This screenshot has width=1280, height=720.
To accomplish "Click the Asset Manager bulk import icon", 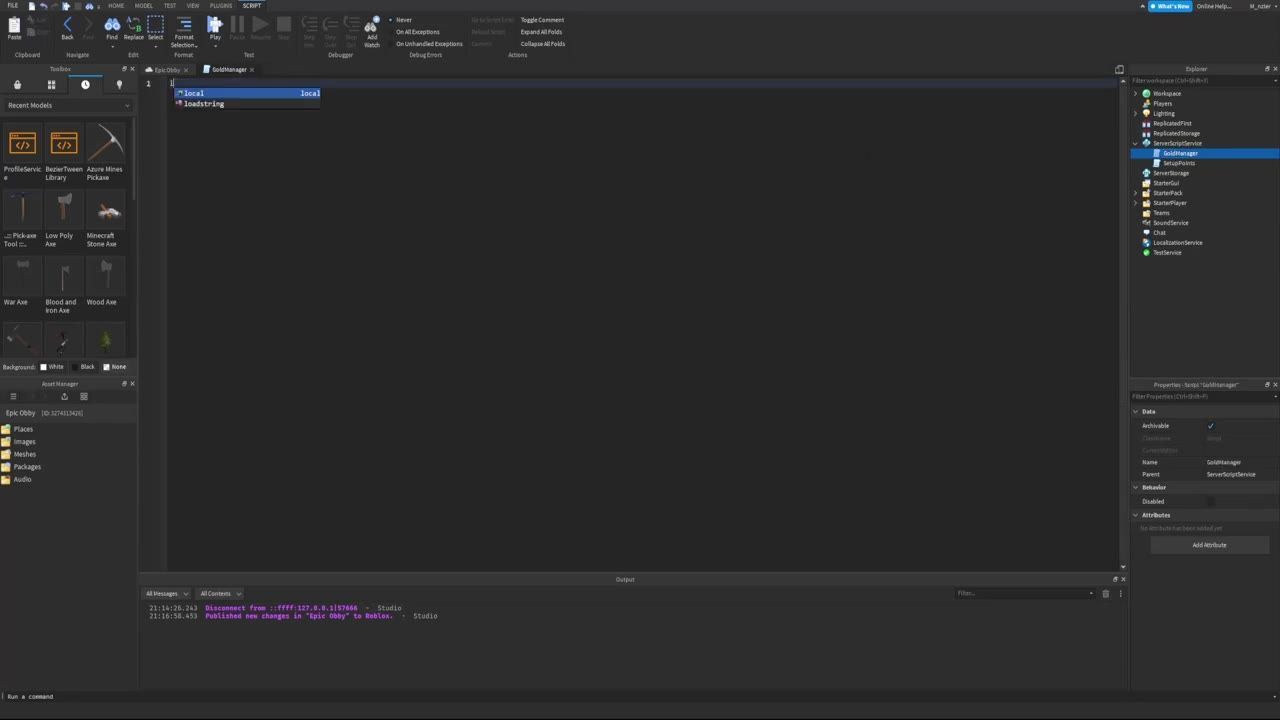I will click(64, 396).
